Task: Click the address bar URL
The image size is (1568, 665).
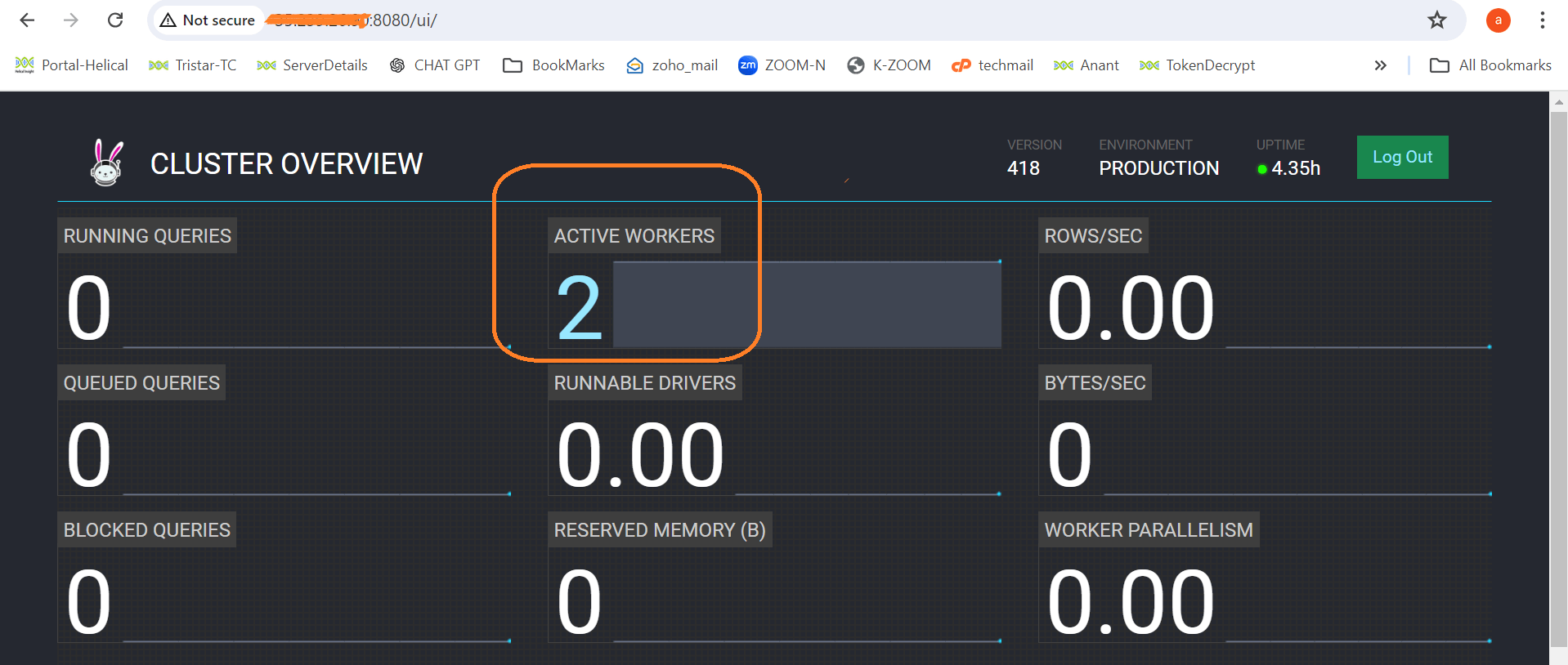Action: point(353,20)
